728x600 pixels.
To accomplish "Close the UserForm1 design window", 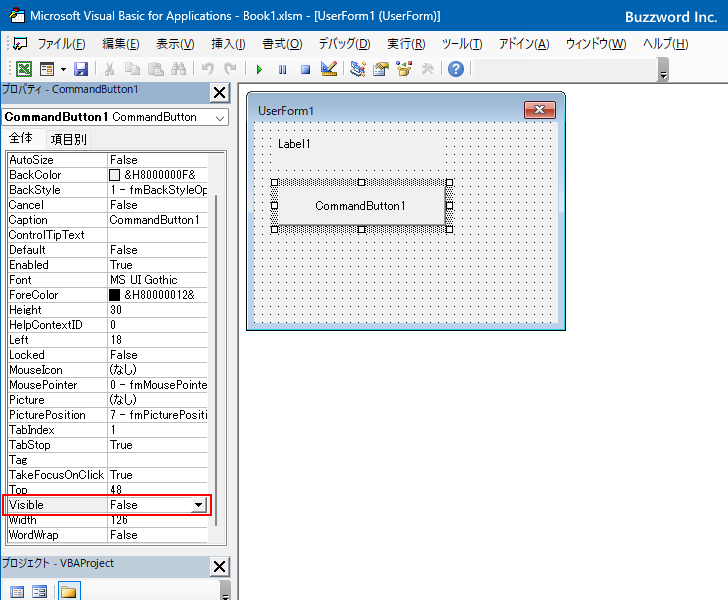I will pyautogui.click(x=540, y=110).
